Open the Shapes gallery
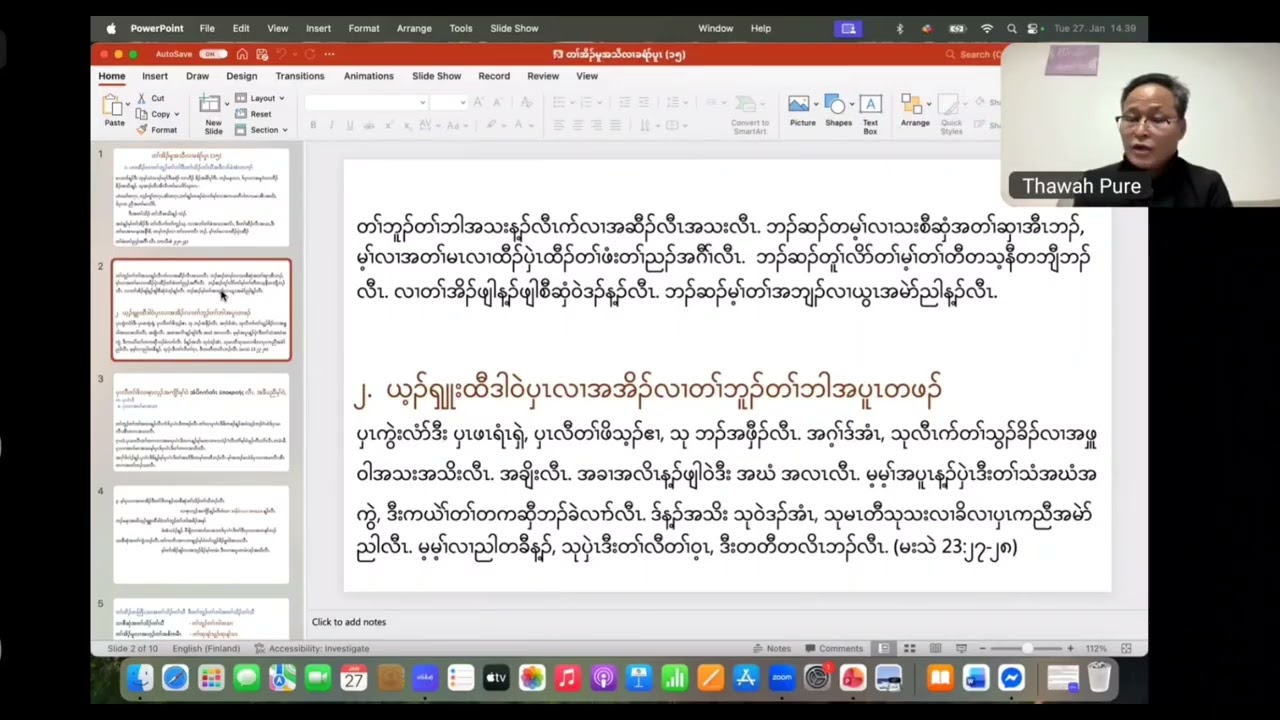Screen dimensions: 1280x720 838,110
